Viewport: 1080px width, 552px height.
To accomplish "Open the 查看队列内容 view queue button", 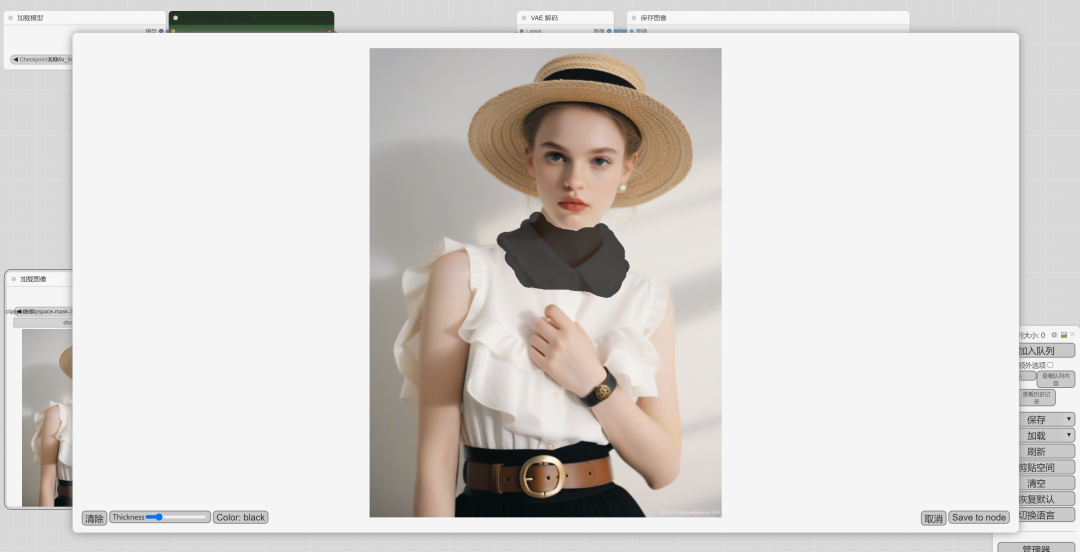I will coord(1055,379).
